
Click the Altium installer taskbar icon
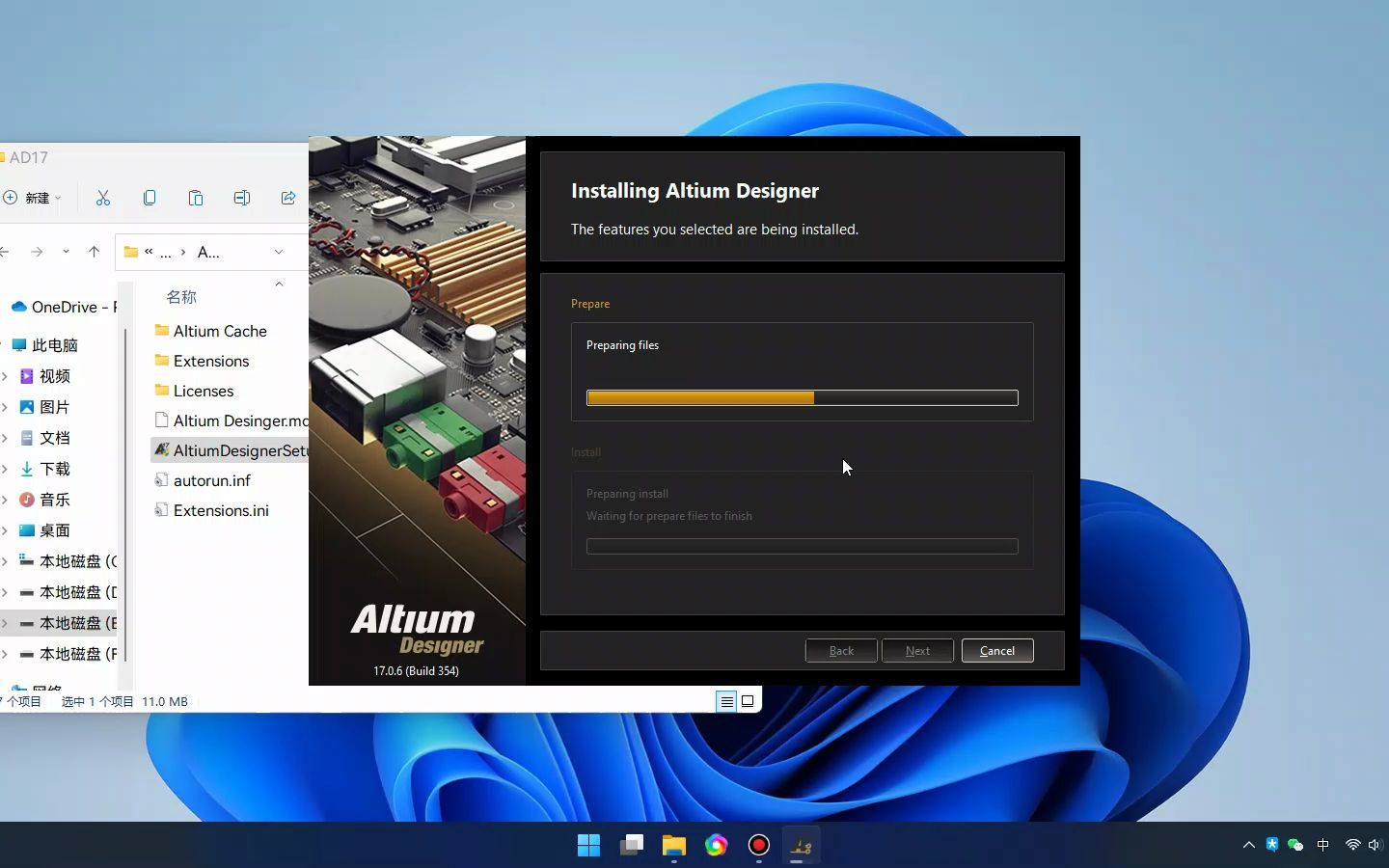coord(802,846)
